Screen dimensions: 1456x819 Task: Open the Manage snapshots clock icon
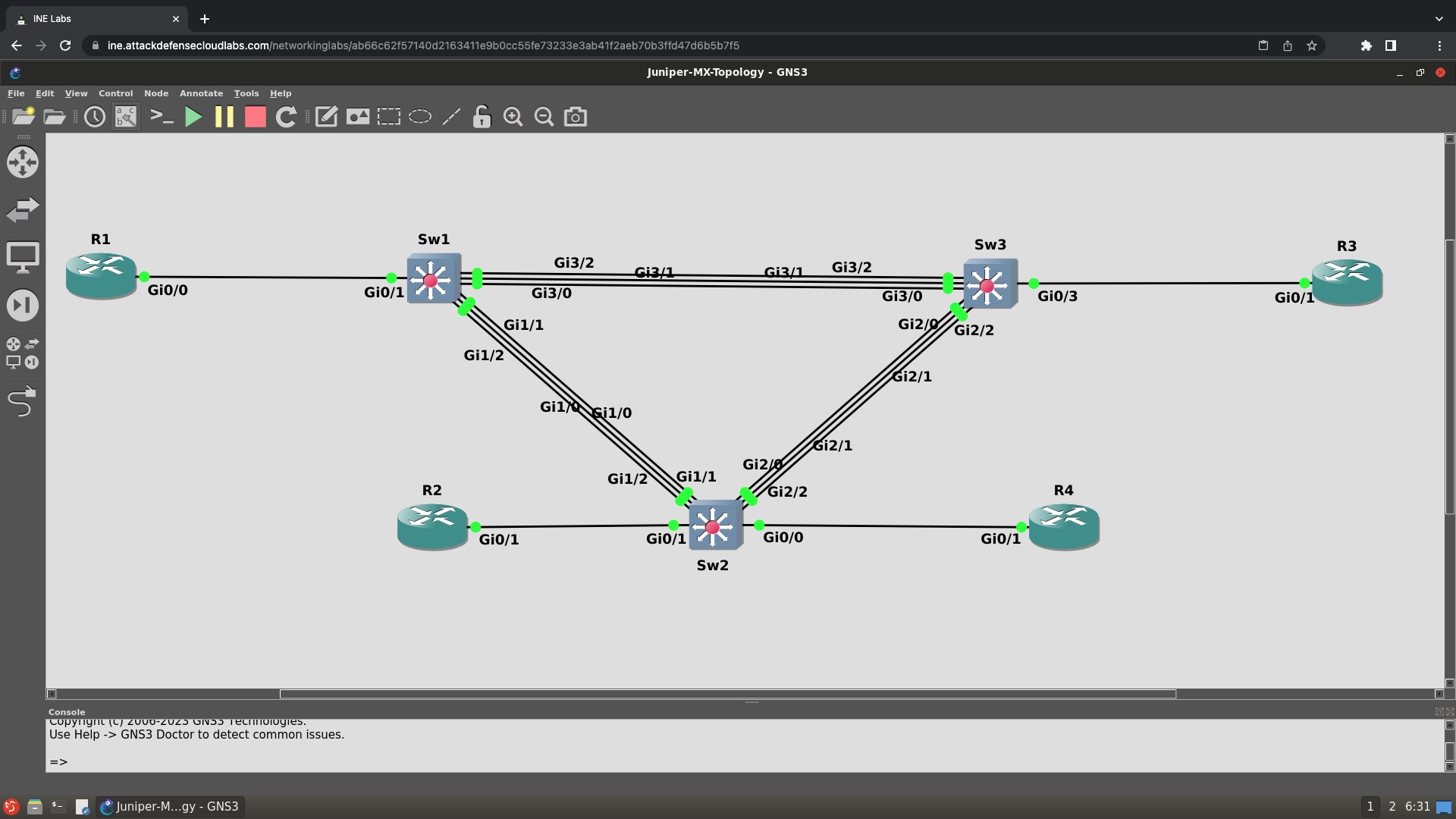pos(95,117)
